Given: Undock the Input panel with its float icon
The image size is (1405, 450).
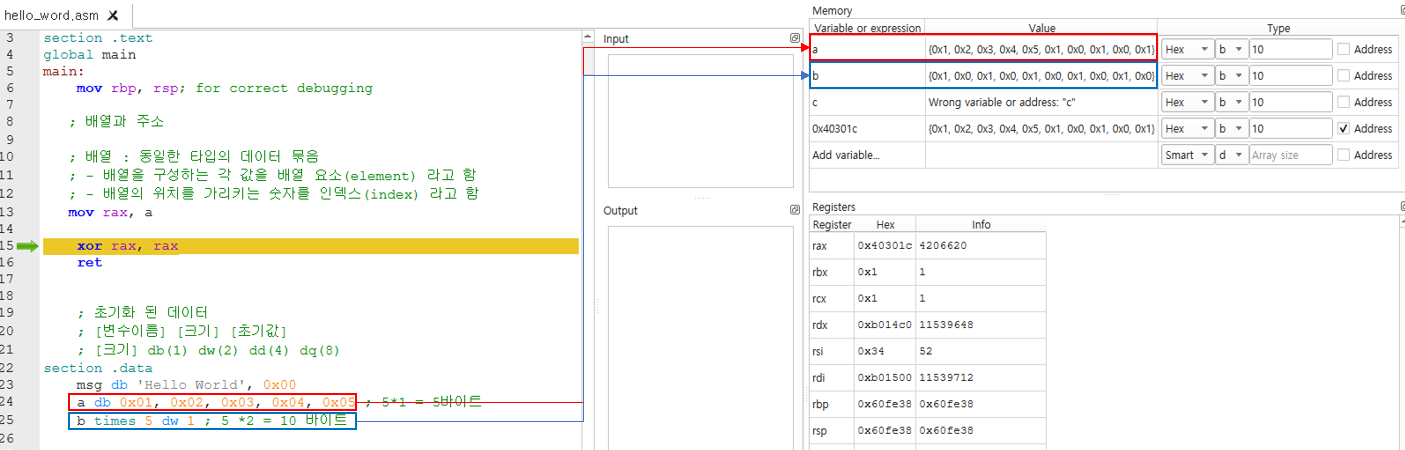Looking at the screenshot, I should click(795, 39).
